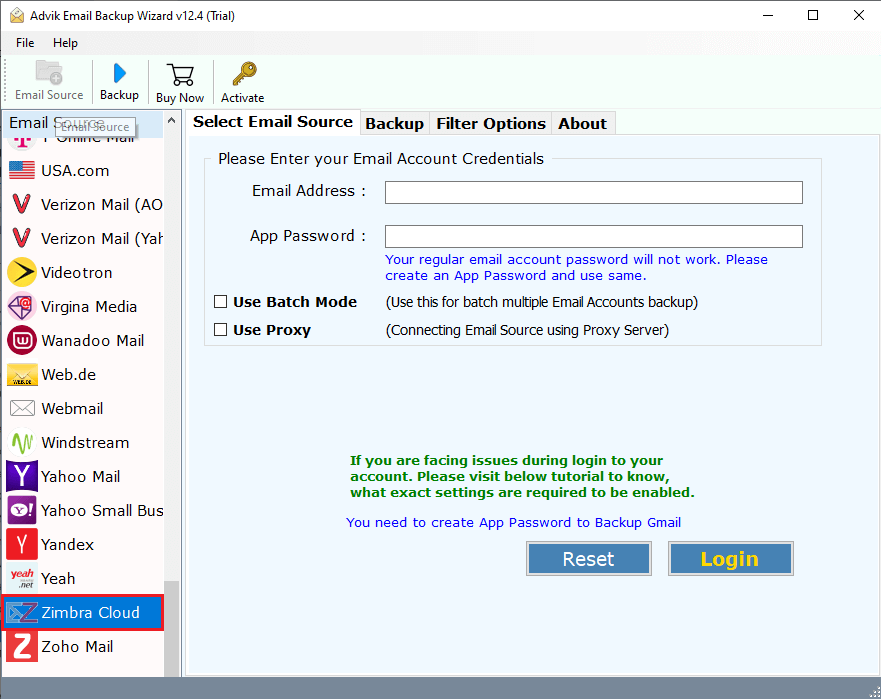Select the Zoho Mail list entry text

(77, 647)
